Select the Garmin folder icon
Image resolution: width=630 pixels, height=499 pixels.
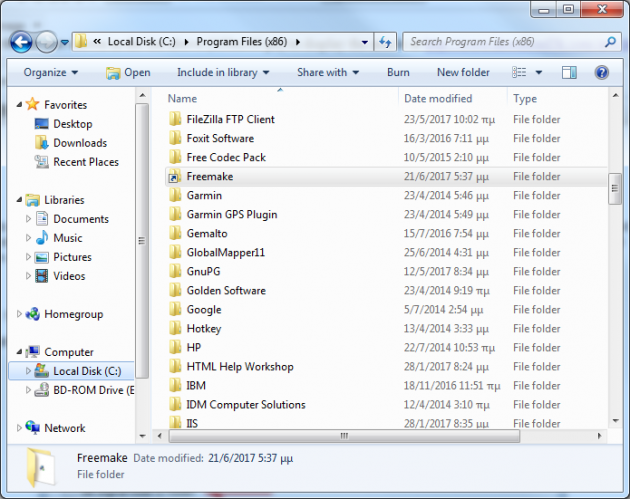point(174,195)
